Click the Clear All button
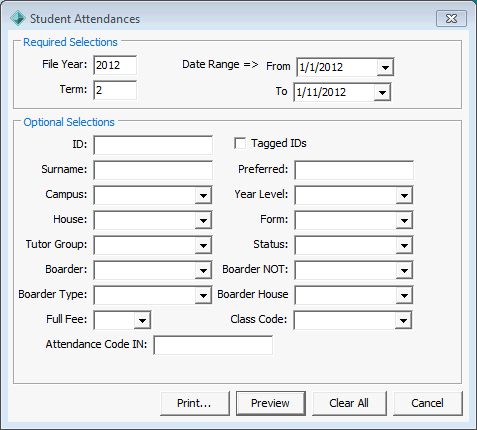This screenshot has width=477, height=430. click(349, 403)
